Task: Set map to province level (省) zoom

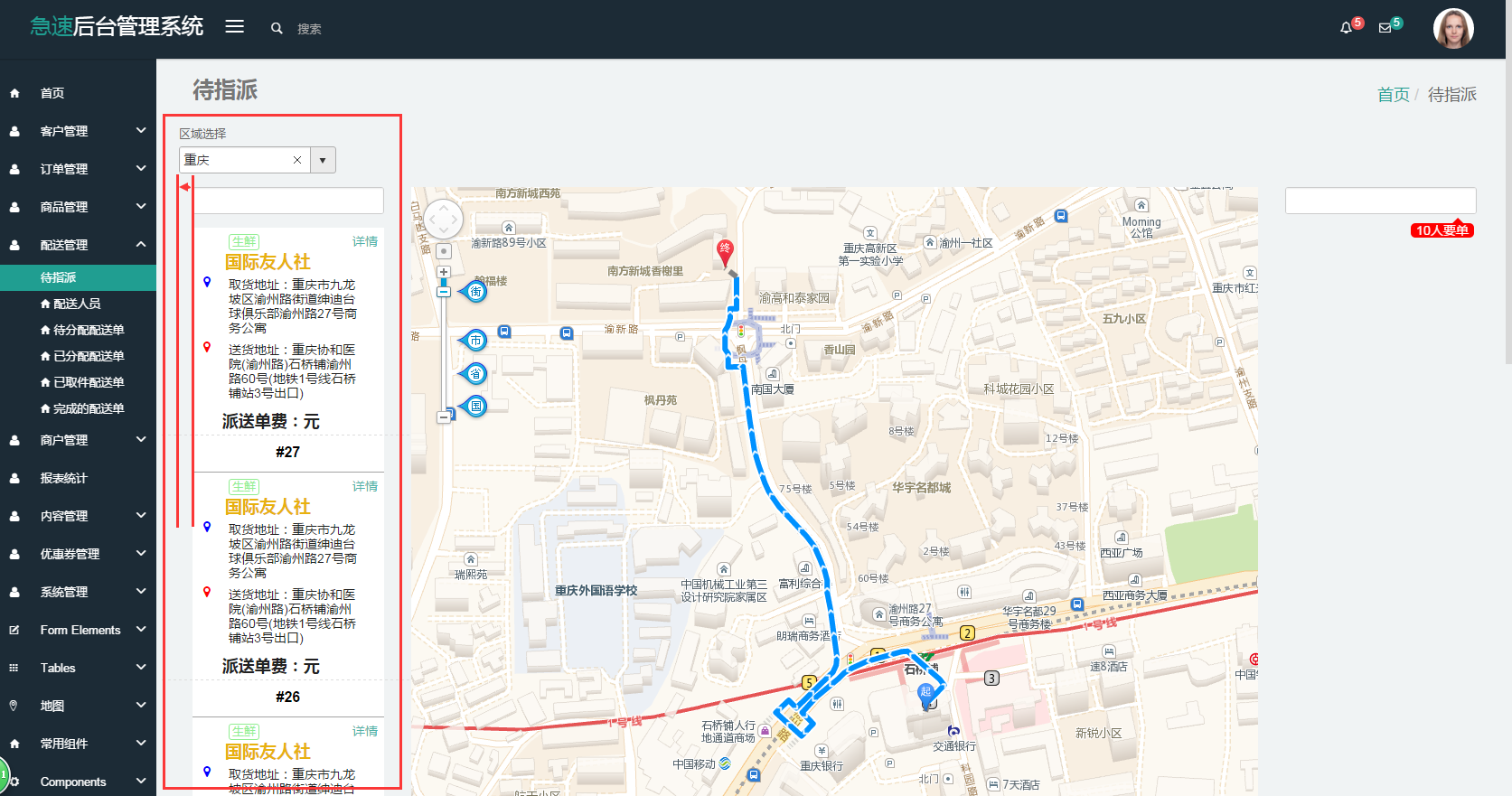Action: [474, 374]
